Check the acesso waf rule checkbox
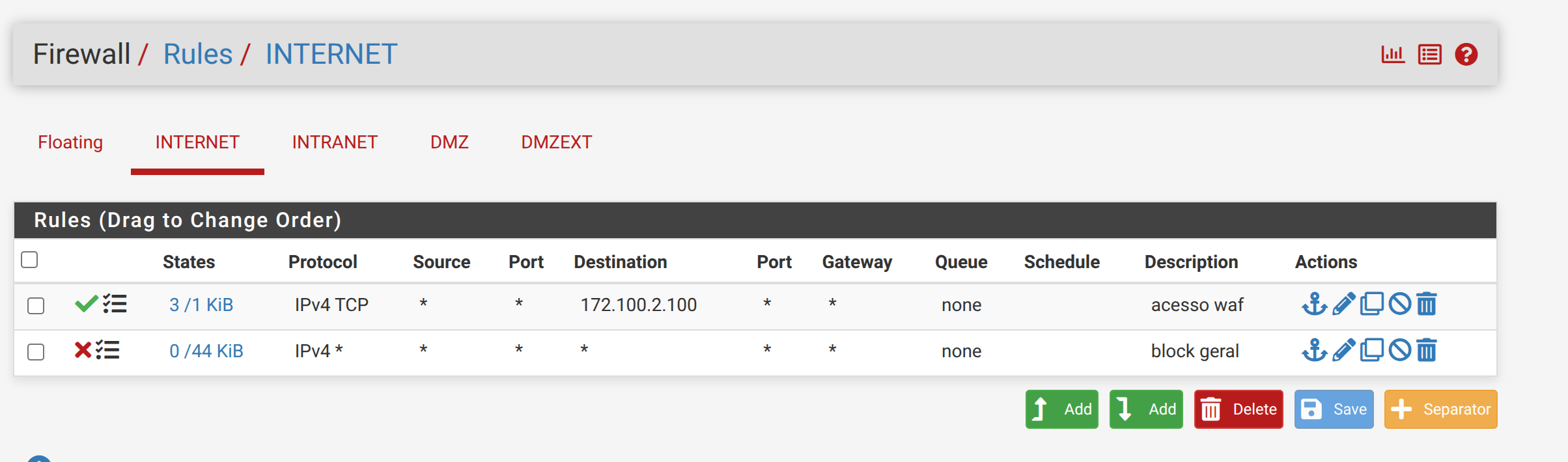Screen dimensions: 1568x462 pos(36,305)
